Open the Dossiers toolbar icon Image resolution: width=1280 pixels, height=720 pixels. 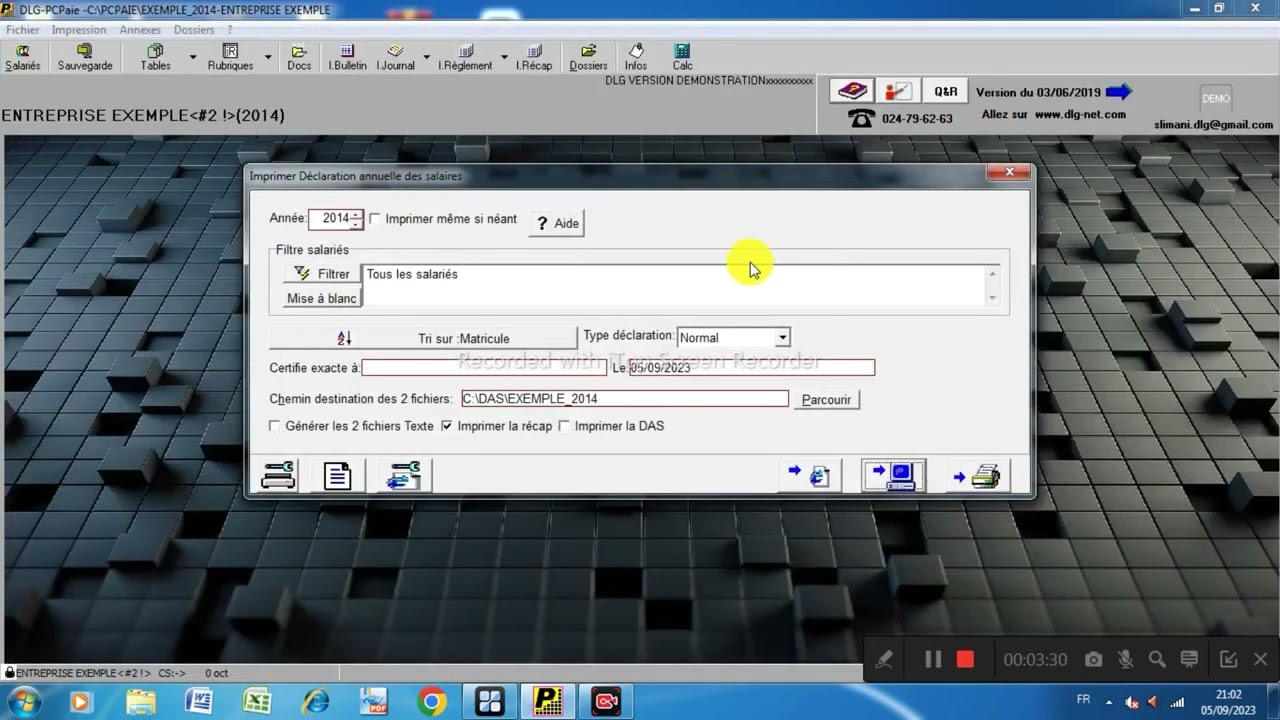coord(588,57)
